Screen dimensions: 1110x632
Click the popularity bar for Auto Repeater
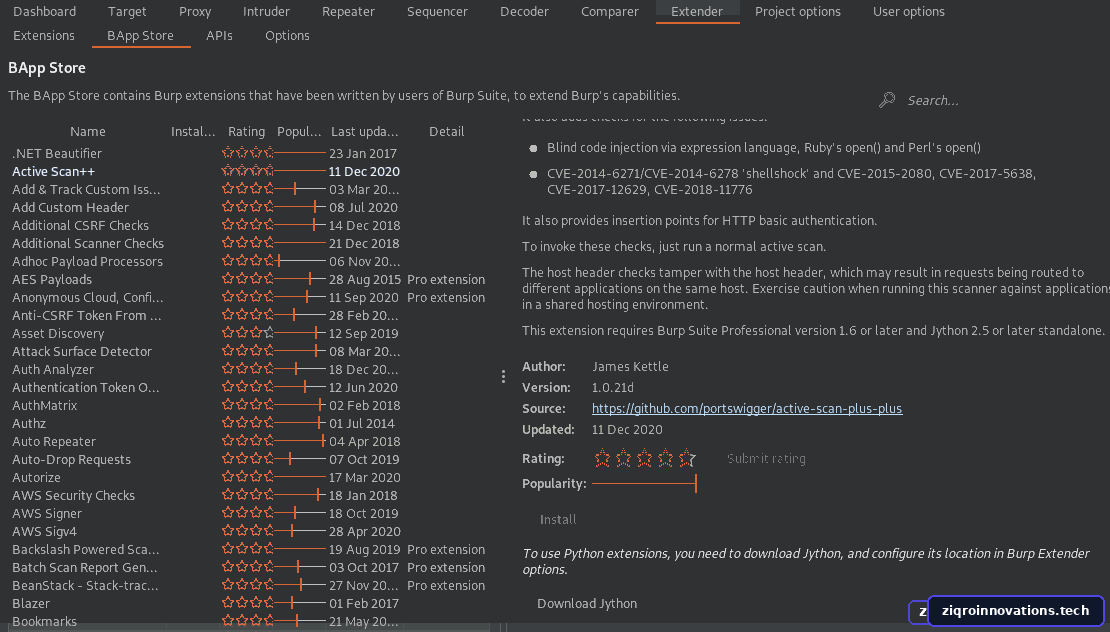point(300,441)
